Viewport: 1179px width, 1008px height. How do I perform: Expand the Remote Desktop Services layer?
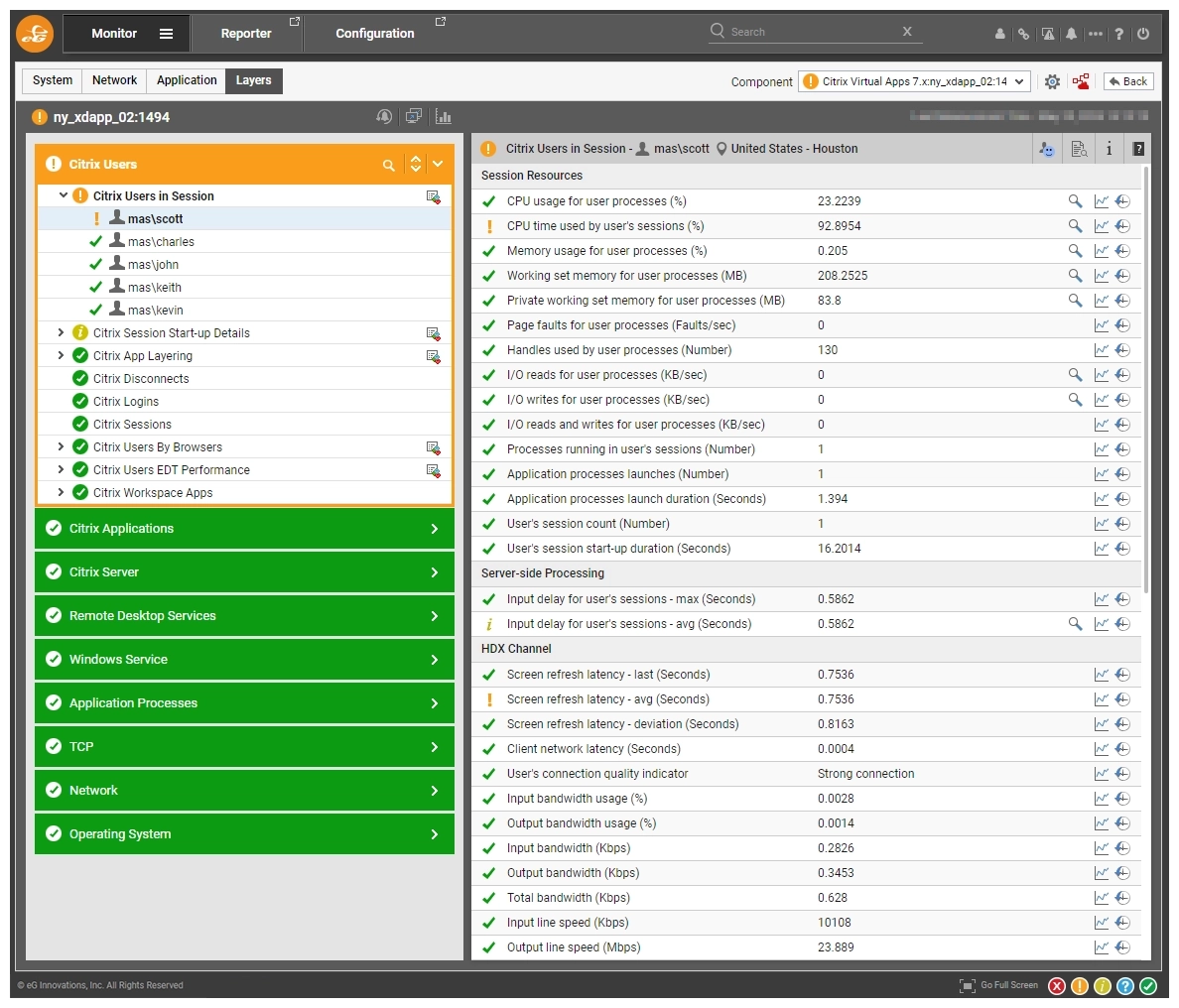tap(243, 616)
